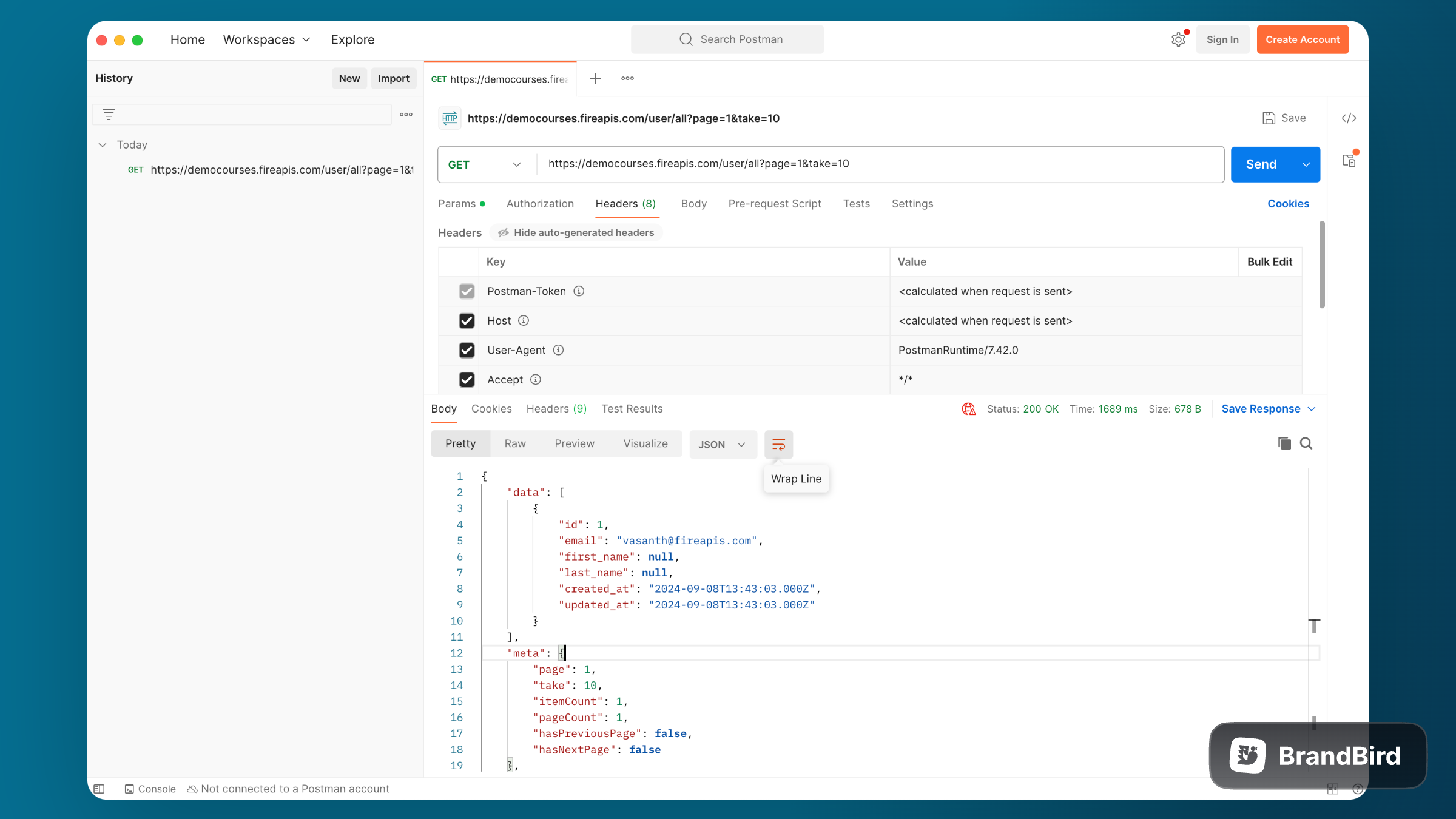Click the Wrap Line icon in JSON toolbar
Image resolution: width=1456 pixels, height=819 pixels.
click(x=779, y=444)
